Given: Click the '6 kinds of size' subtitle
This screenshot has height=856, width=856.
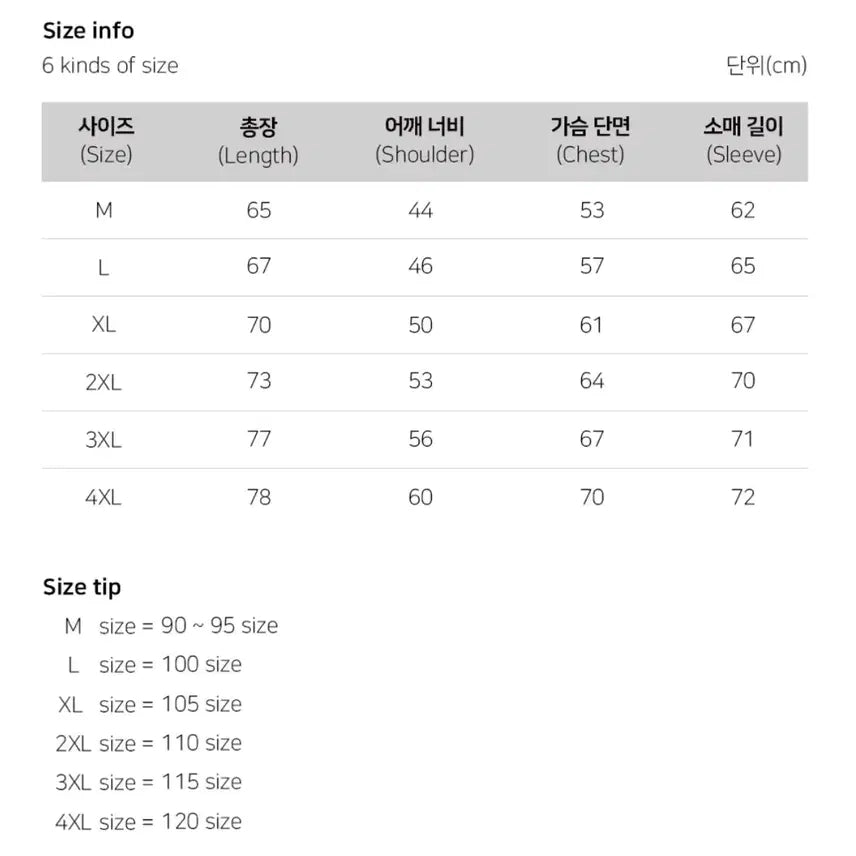Looking at the screenshot, I should pyautogui.click(x=110, y=66).
